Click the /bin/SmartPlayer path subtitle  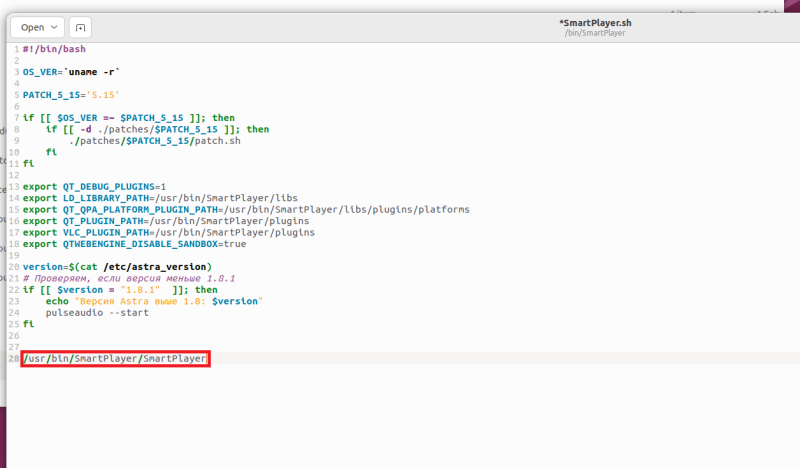pos(593,33)
